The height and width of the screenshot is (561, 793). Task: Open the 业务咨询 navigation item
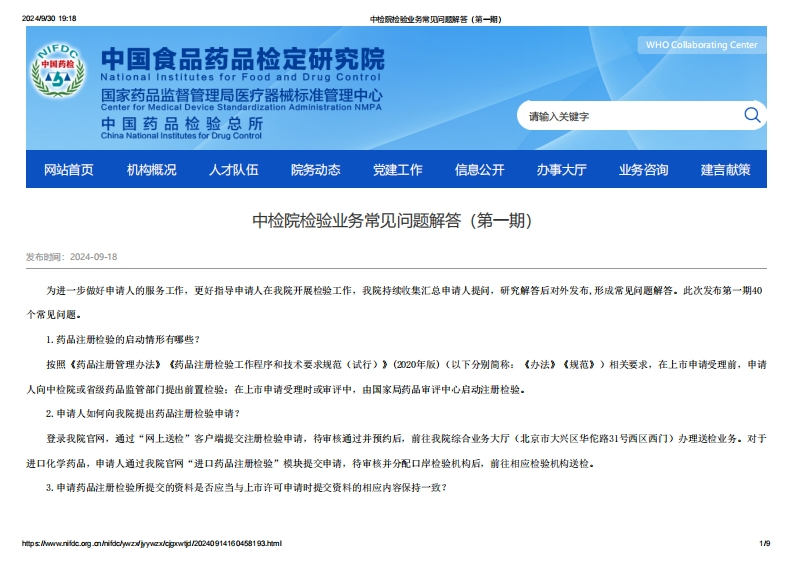click(x=643, y=169)
